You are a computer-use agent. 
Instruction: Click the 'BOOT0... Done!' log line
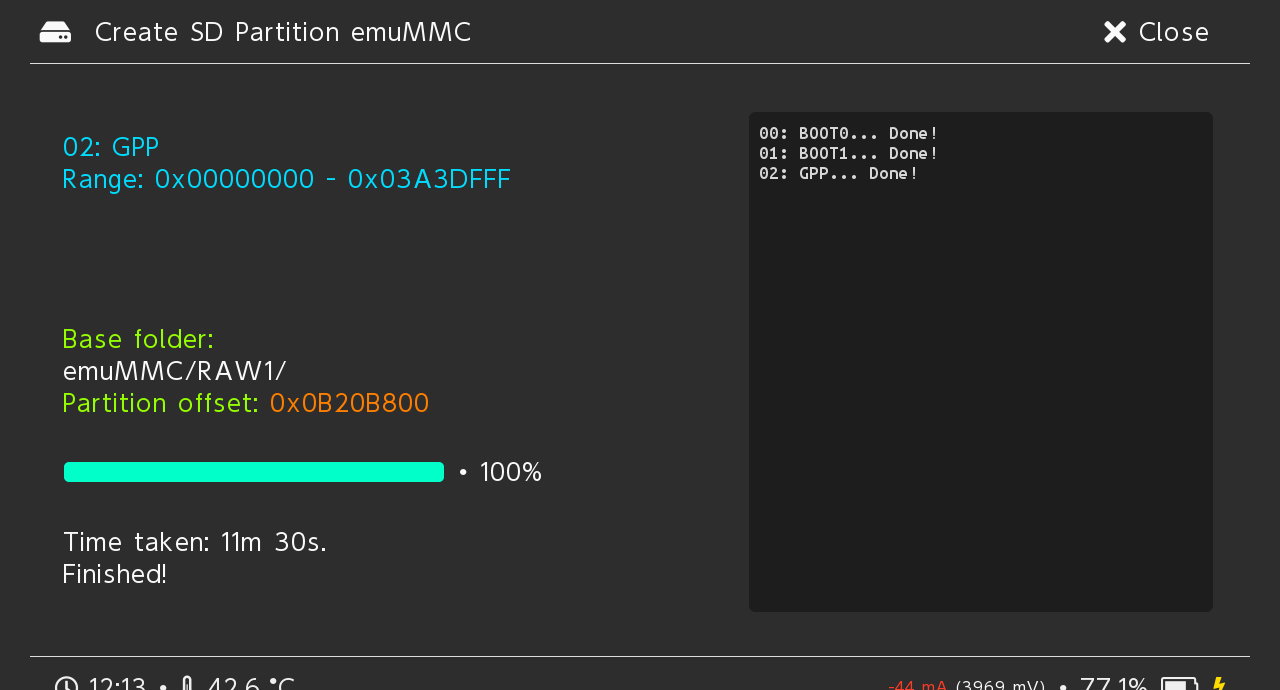(x=848, y=133)
